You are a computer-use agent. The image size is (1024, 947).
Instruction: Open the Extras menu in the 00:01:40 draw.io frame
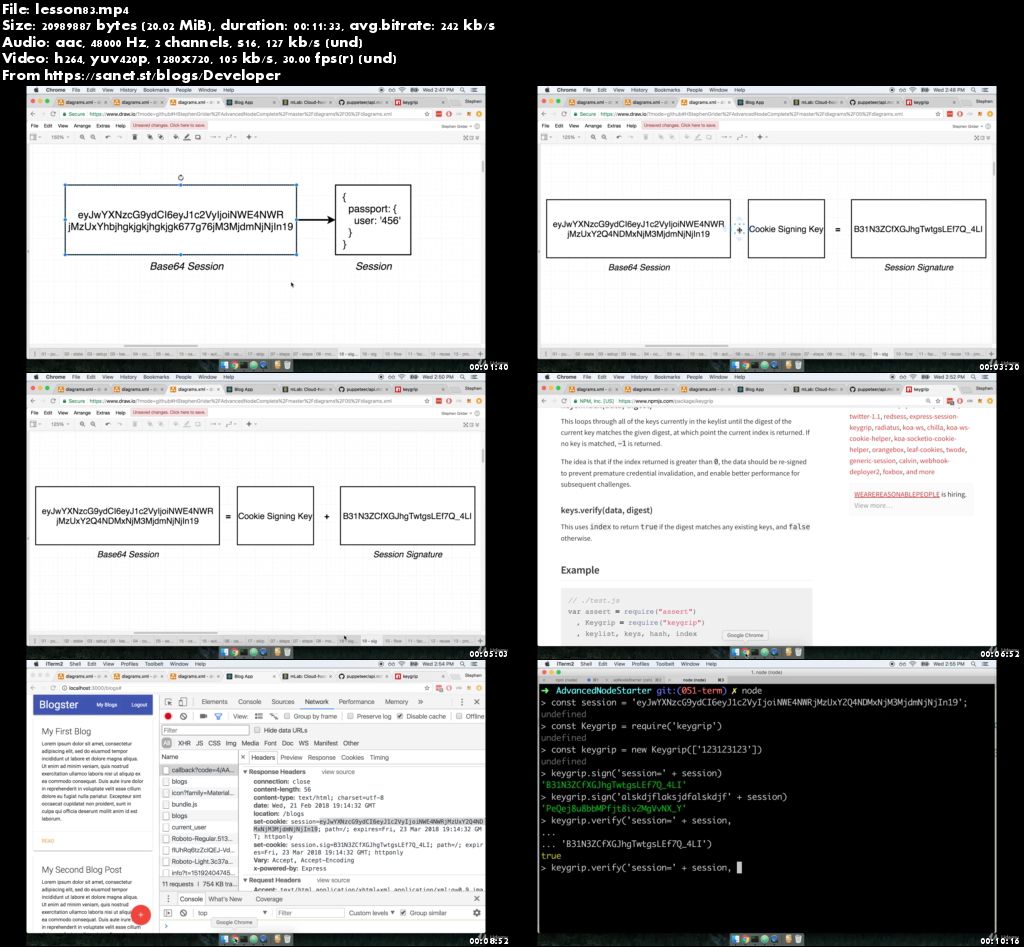coord(103,125)
